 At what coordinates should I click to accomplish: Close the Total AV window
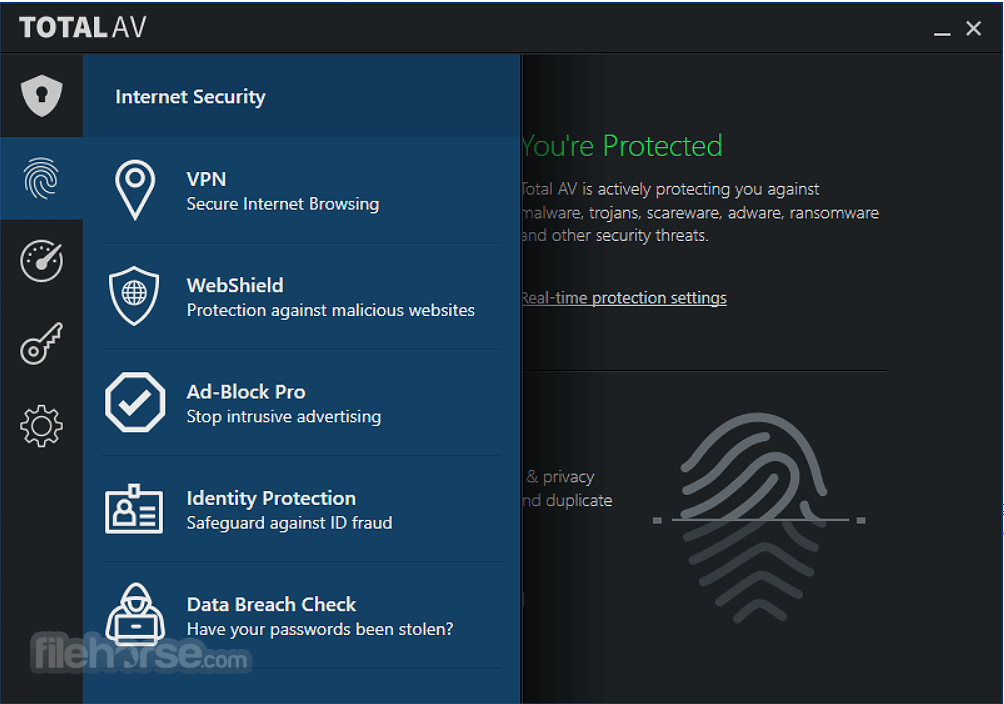(x=973, y=28)
